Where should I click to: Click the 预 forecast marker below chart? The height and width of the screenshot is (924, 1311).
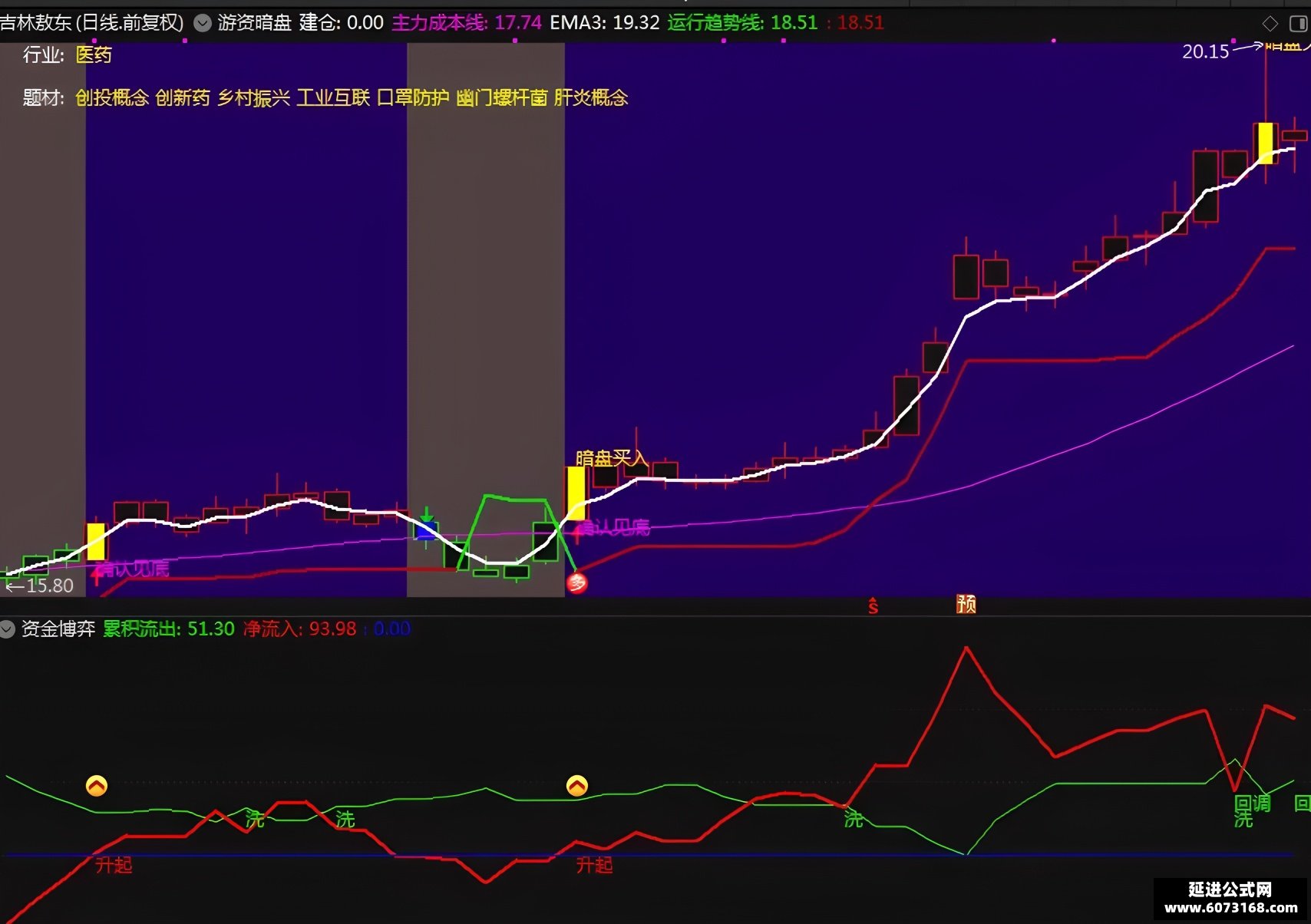click(x=966, y=604)
